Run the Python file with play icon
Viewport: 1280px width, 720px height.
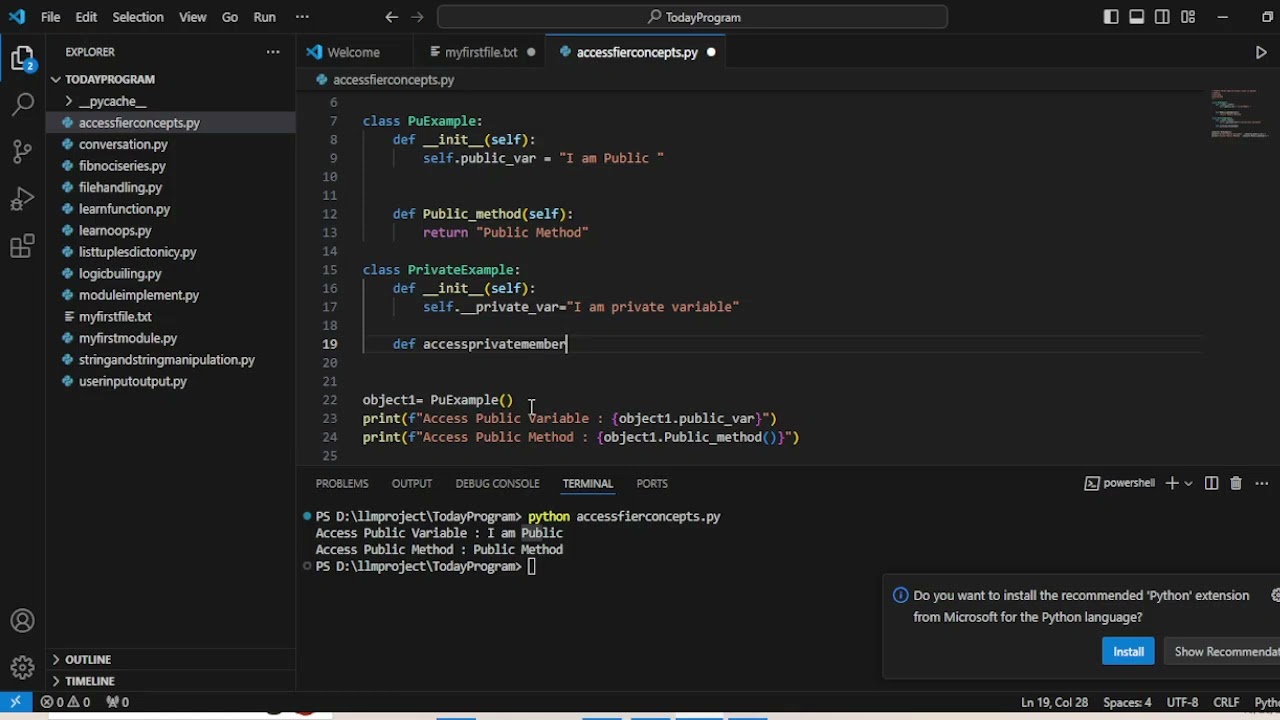click(x=1261, y=52)
